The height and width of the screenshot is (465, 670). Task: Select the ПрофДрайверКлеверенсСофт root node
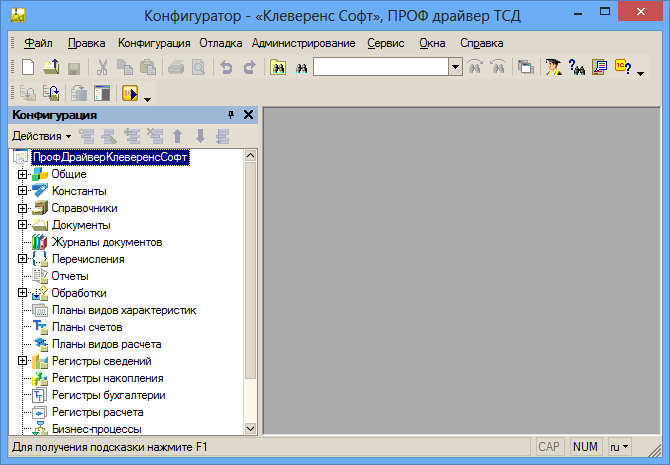pyautogui.click(x=110, y=157)
